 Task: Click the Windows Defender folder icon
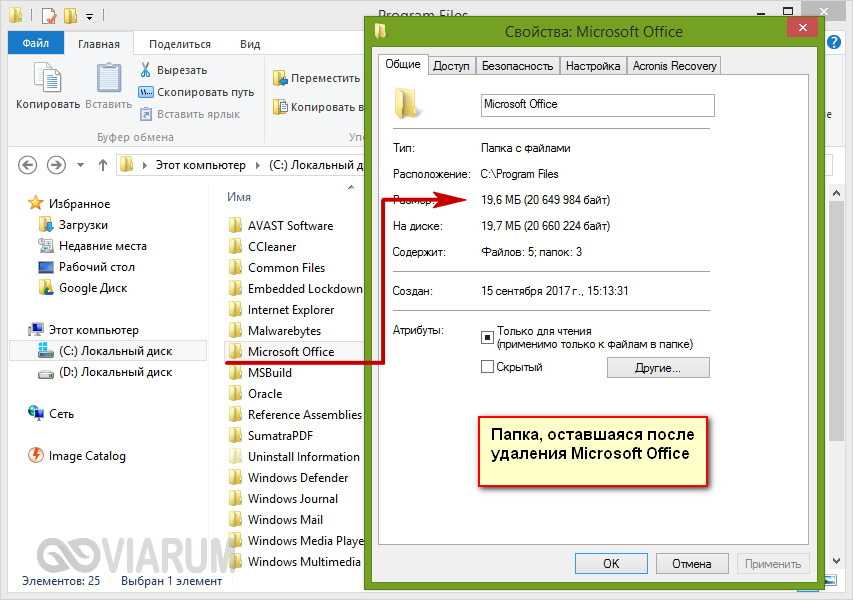click(235, 478)
